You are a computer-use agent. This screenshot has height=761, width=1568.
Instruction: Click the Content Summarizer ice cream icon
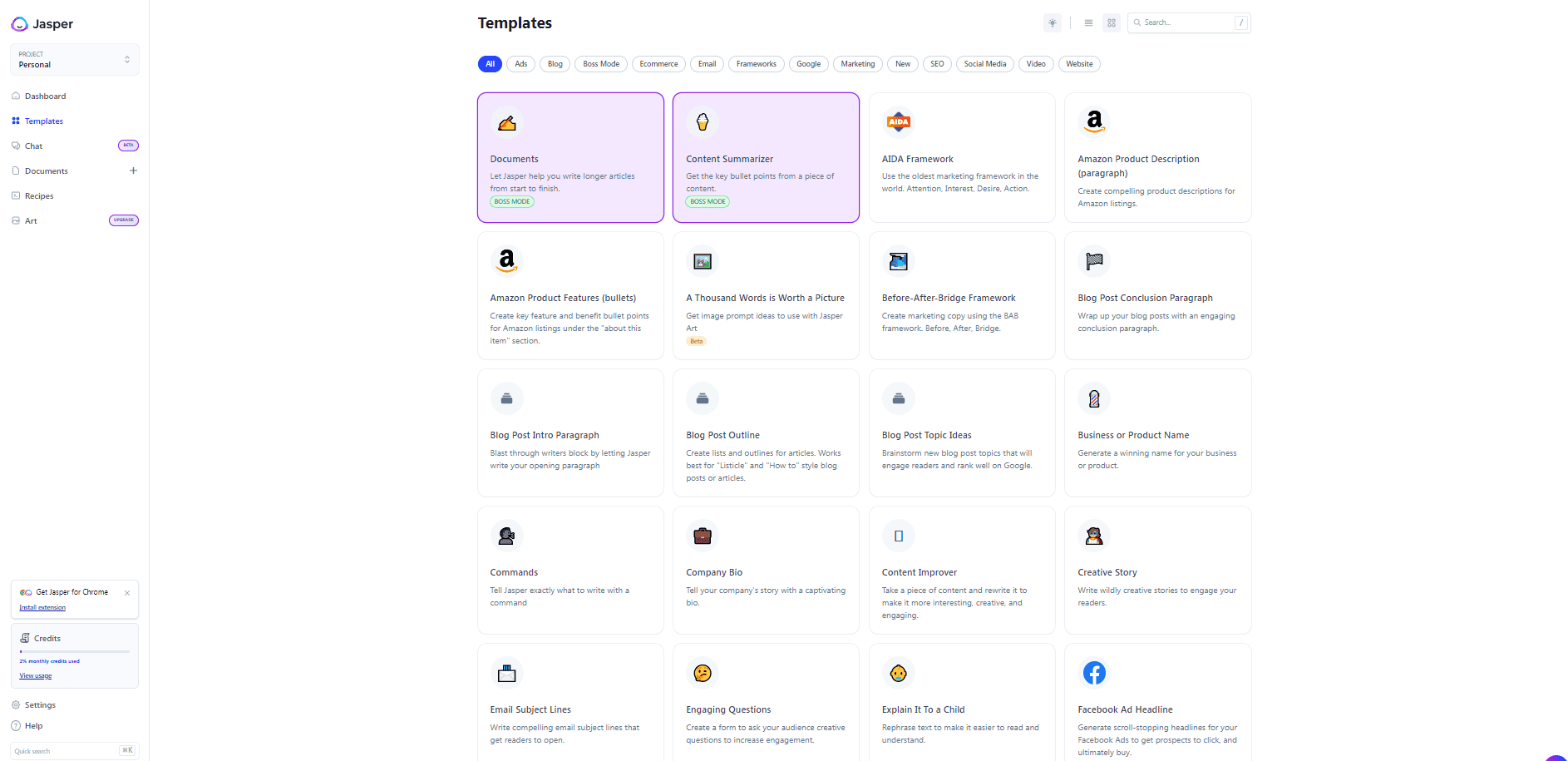[x=703, y=122]
